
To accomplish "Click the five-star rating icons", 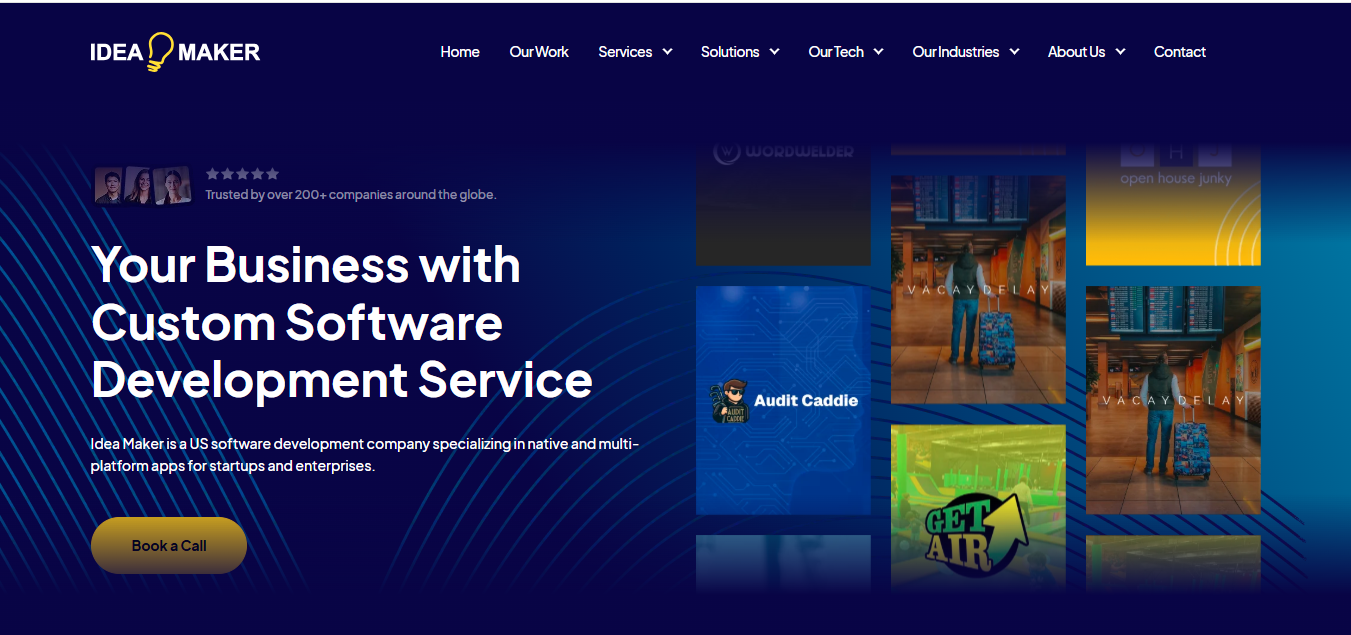I will [x=242, y=174].
